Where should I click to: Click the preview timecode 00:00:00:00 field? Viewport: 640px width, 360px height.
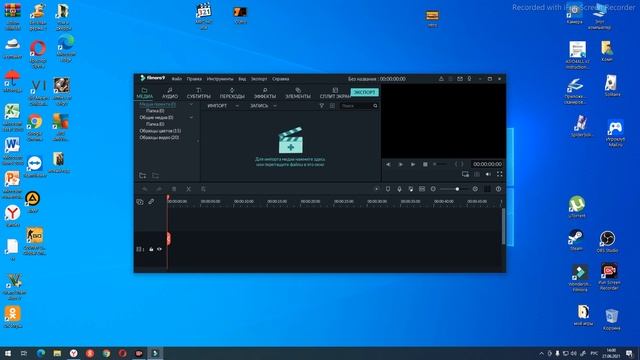click(x=487, y=164)
